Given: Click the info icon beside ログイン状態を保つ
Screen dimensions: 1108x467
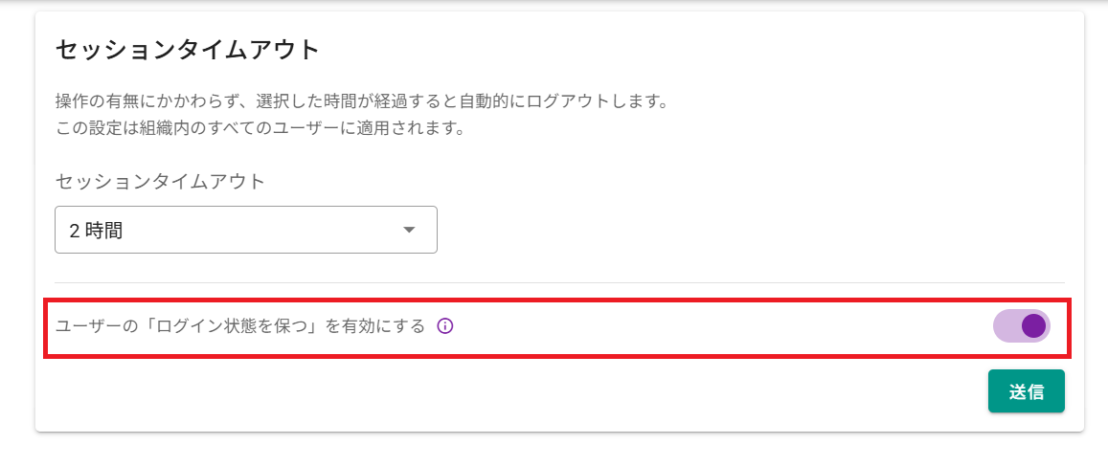Looking at the screenshot, I should (x=446, y=325).
